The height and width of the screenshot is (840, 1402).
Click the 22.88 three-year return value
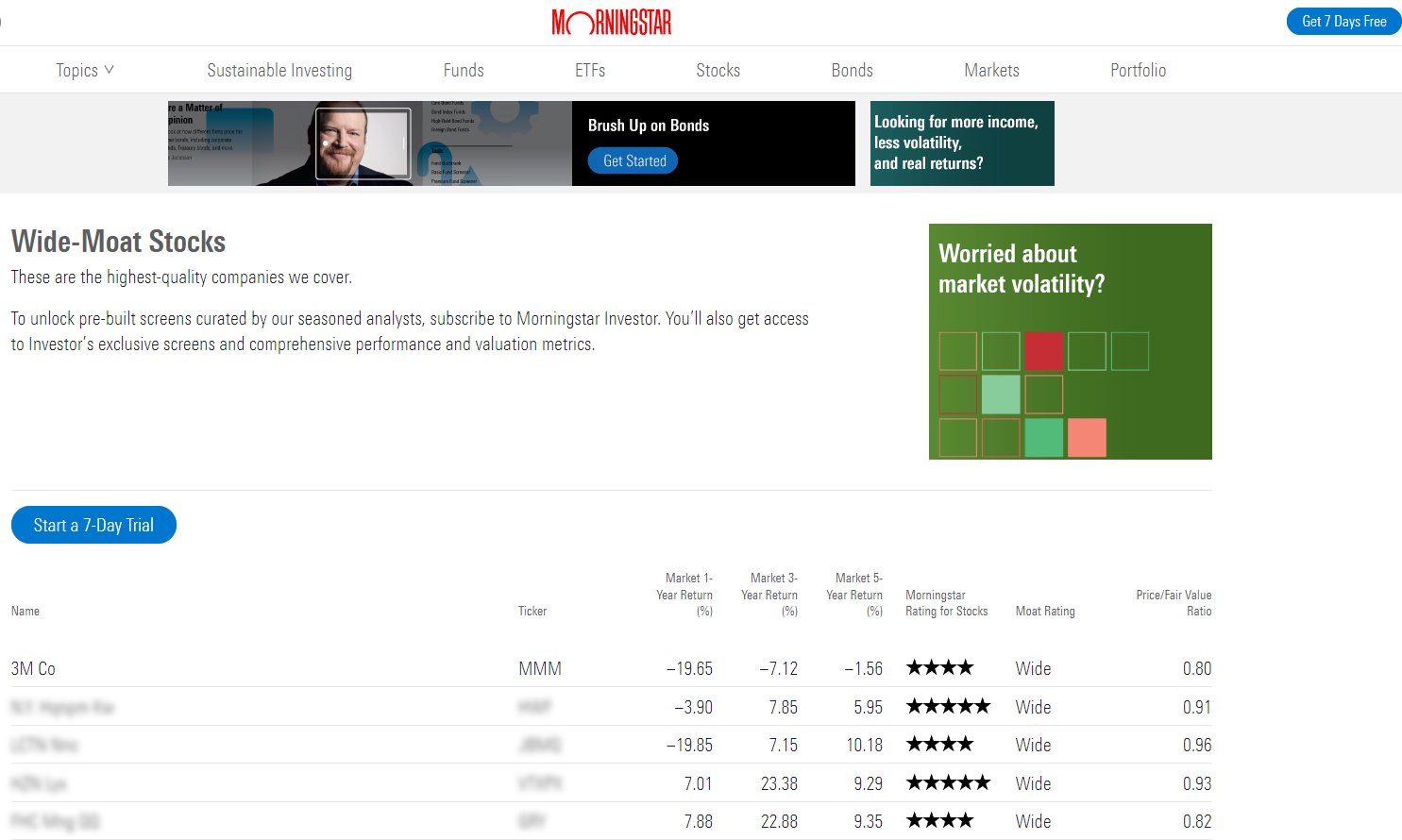click(779, 821)
